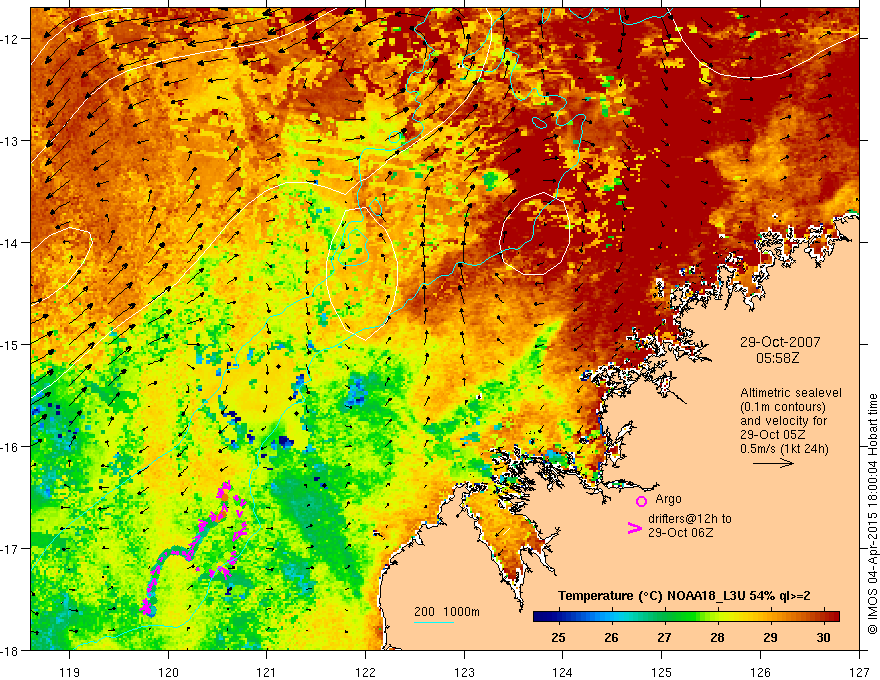Click latitude axis label -15
880x680 pixels.
point(11,344)
